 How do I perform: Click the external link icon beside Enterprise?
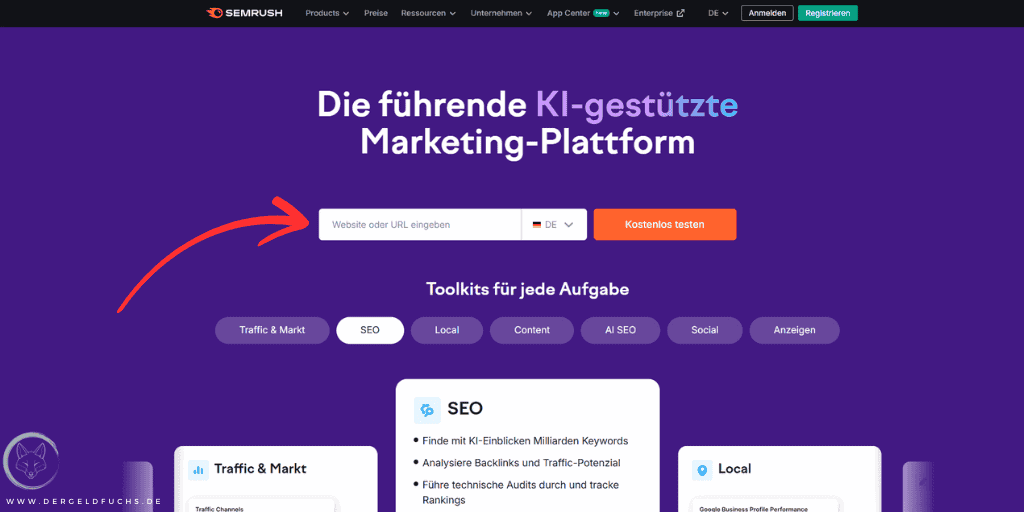[680, 13]
